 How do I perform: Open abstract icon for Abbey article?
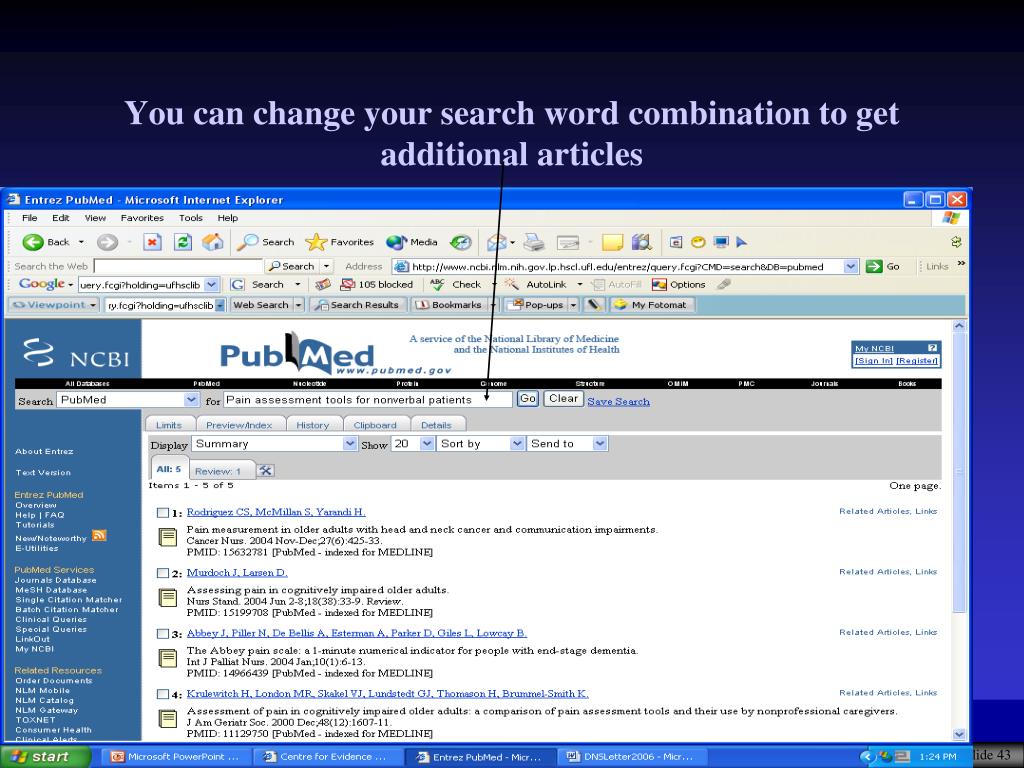[x=168, y=658]
